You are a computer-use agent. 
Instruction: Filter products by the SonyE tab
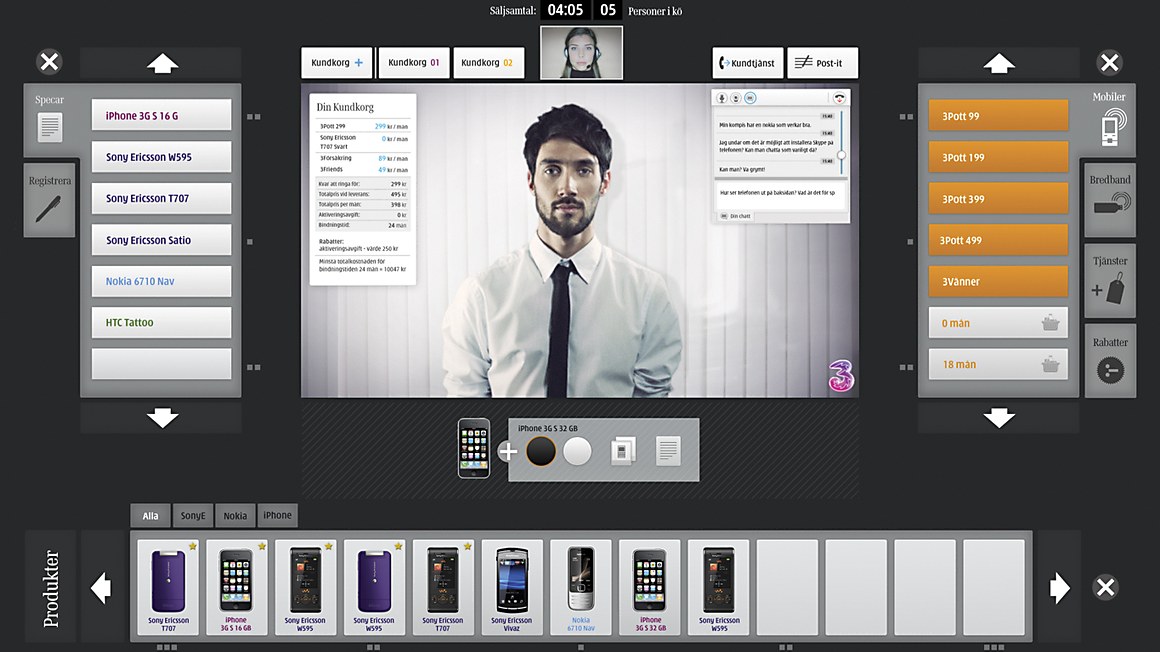pos(193,516)
